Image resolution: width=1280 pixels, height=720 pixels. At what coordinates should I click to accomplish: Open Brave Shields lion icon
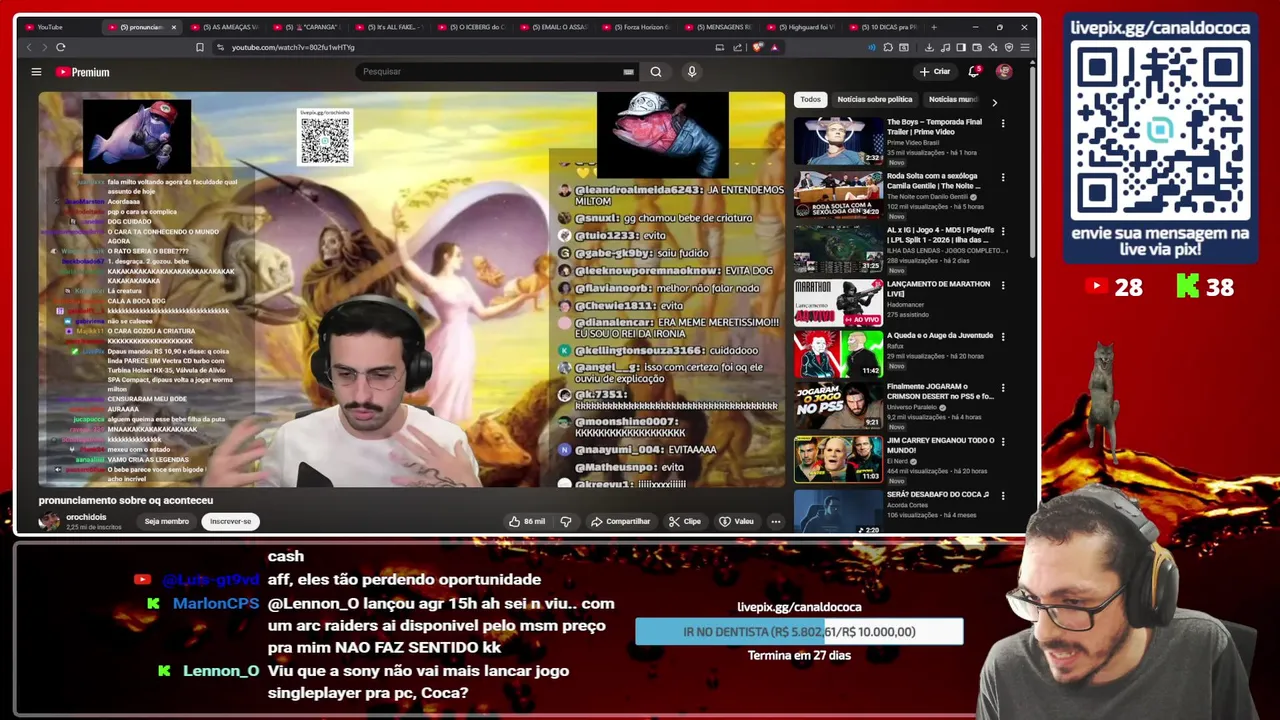[x=758, y=47]
